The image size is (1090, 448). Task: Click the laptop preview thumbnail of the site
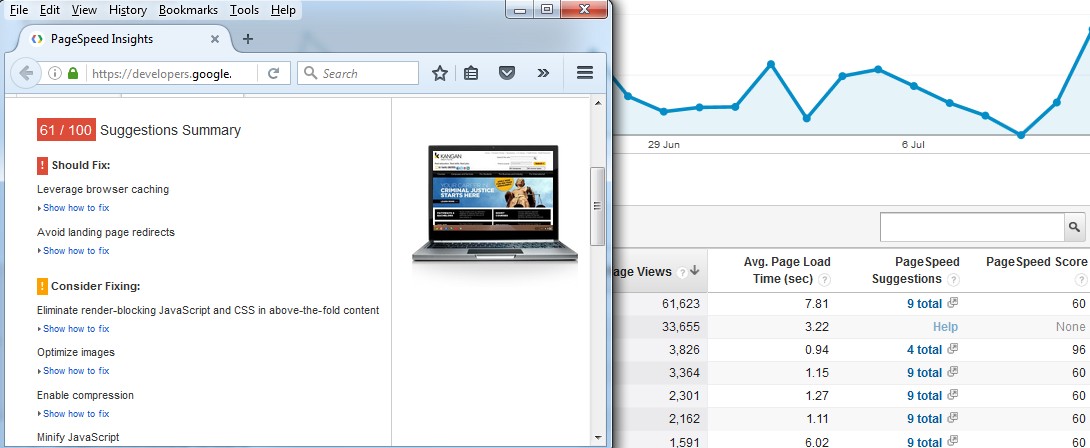coord(494,205)
